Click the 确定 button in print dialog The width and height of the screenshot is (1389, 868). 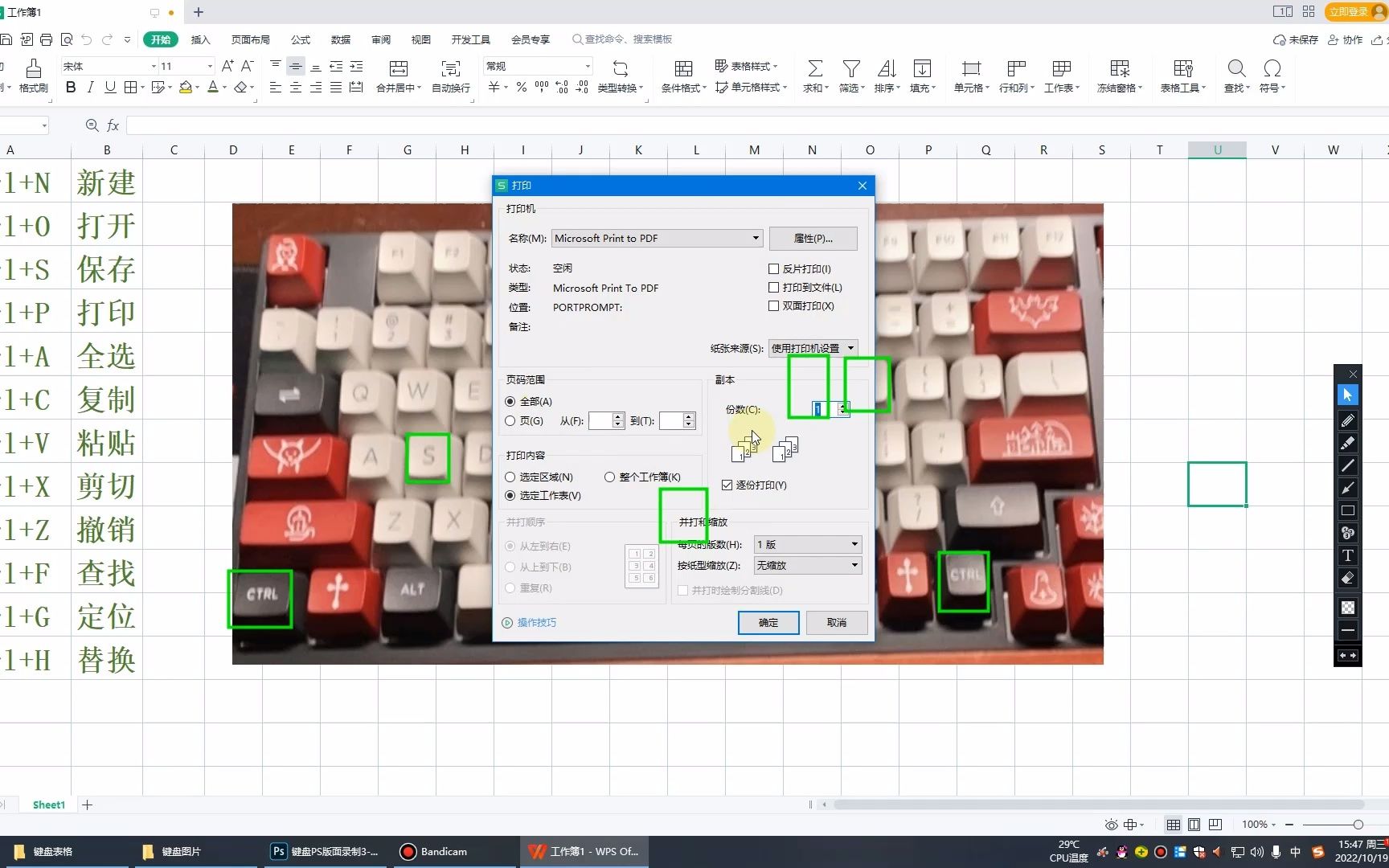click(768, 623)
